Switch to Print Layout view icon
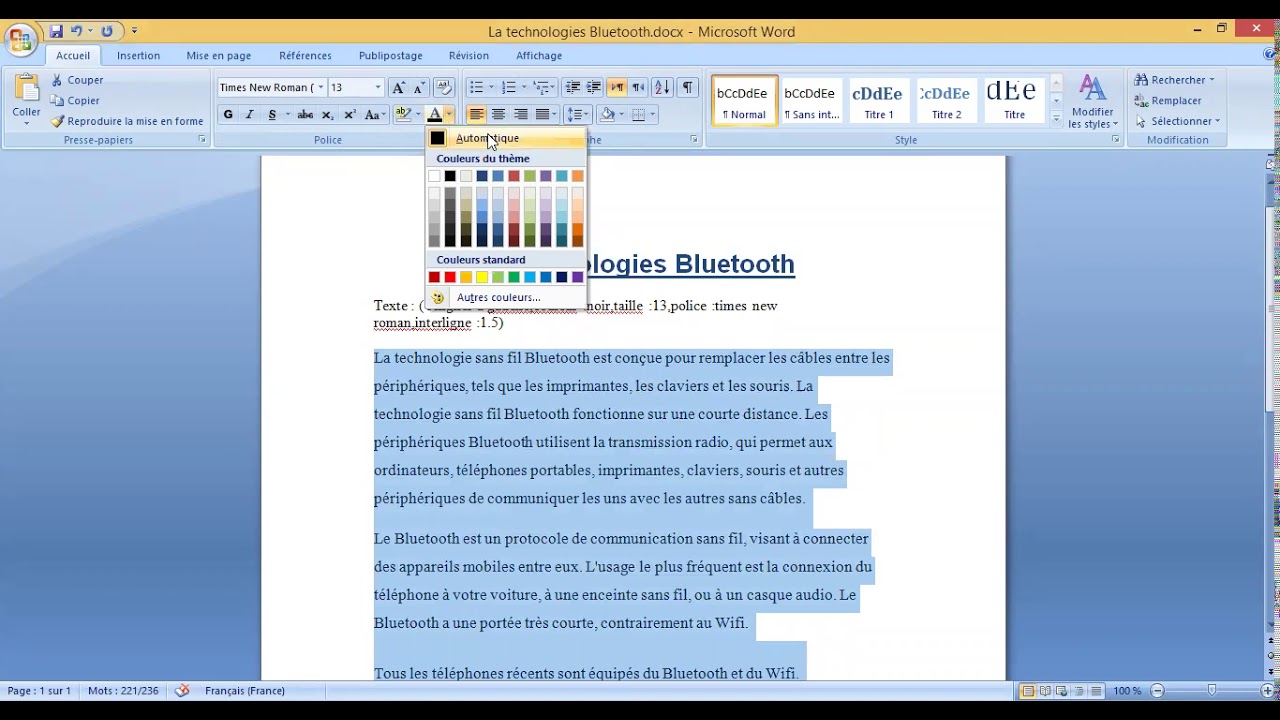The image size is (1280, 720). pyautogui.click(x=1028, y=691)
